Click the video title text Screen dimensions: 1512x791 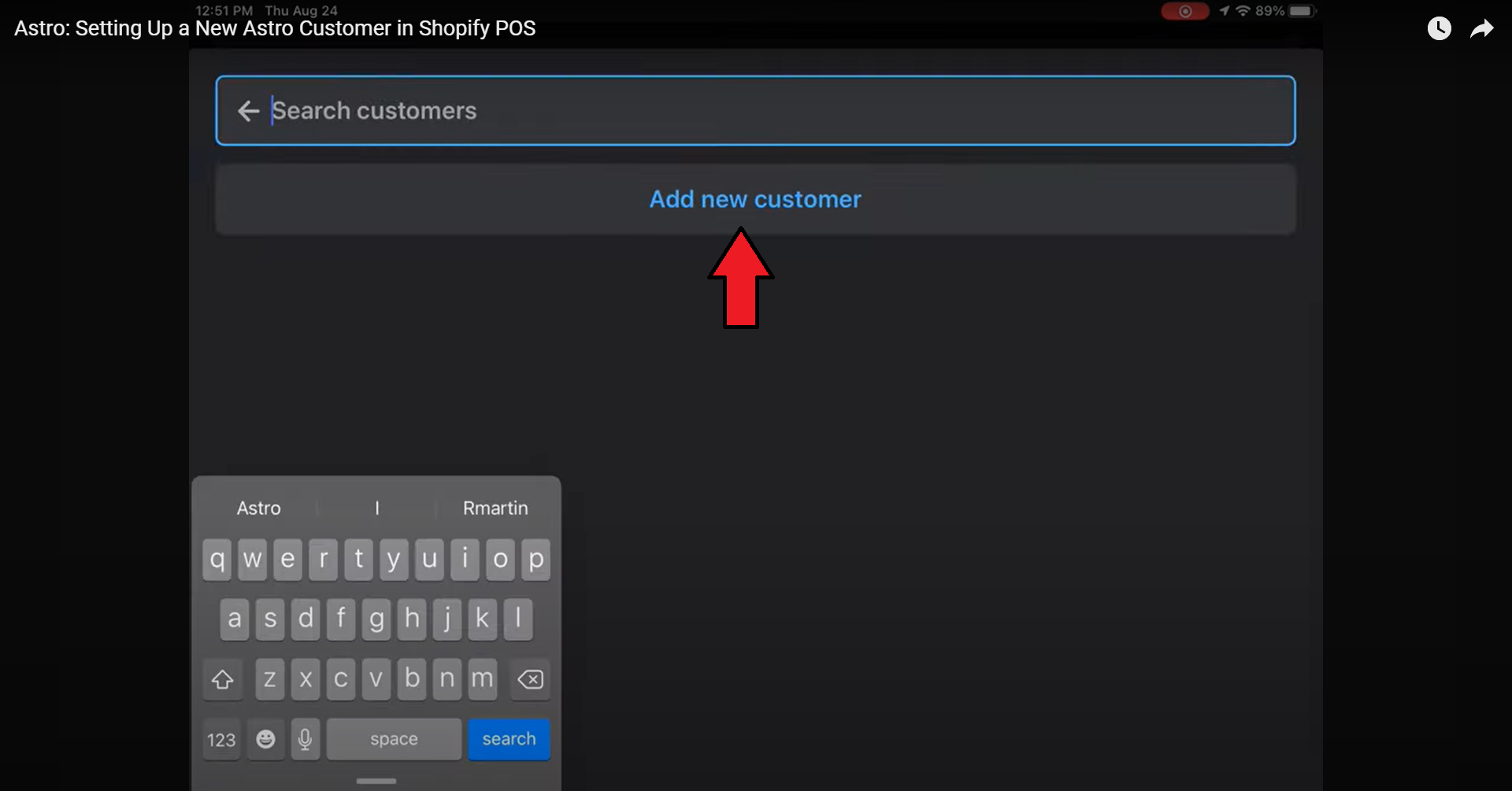(x=275, y=28)
